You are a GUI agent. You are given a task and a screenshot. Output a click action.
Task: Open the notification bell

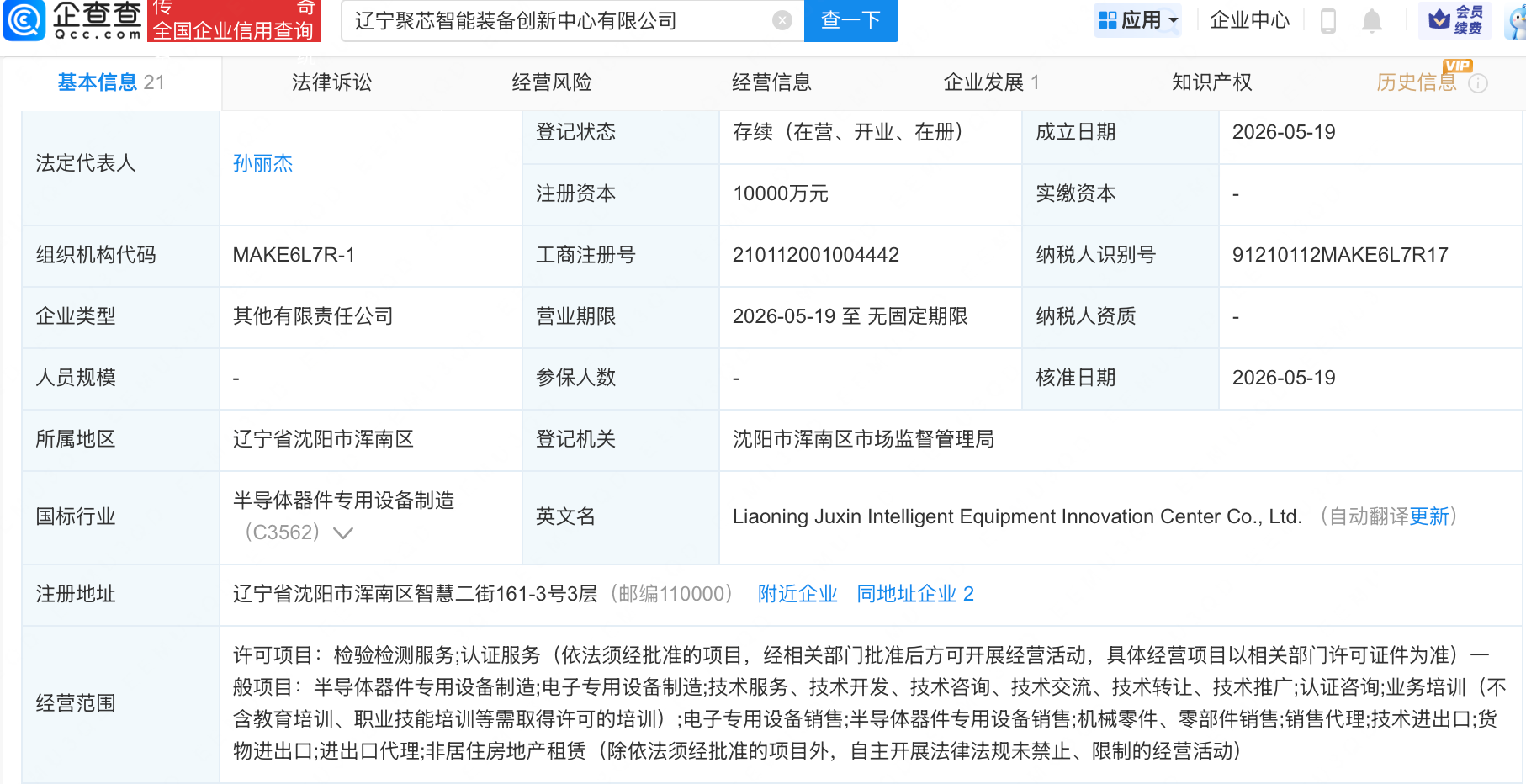(1372, 20)
